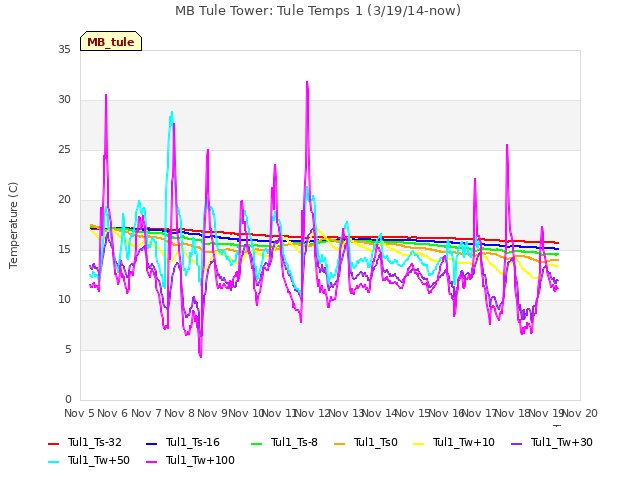This screenshot has width=640, height=480.
Task: Click the Nov 9 x-axis label
Action: [213, 413]
